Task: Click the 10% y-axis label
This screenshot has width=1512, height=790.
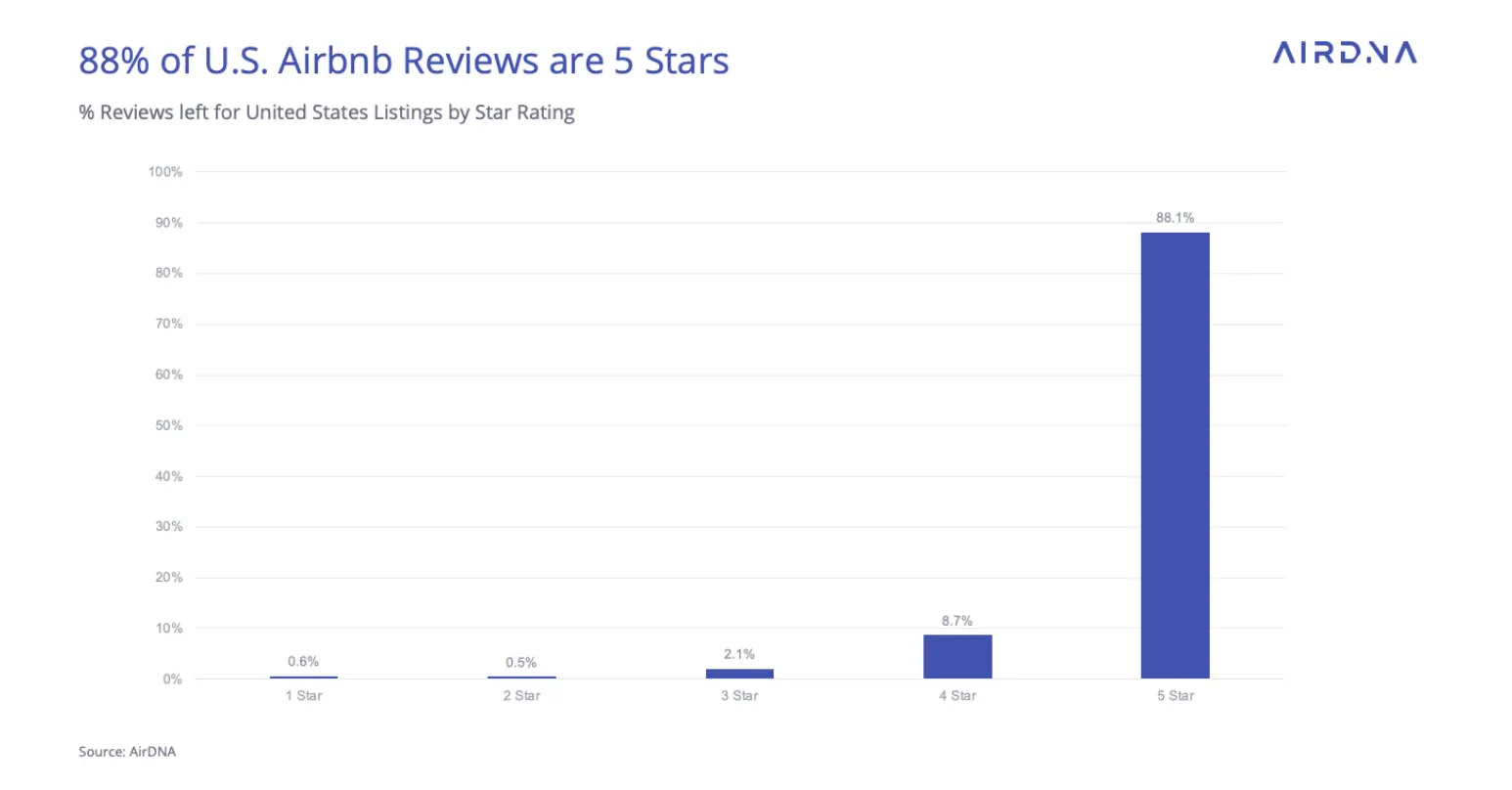Action: click(x=169, y=629)
